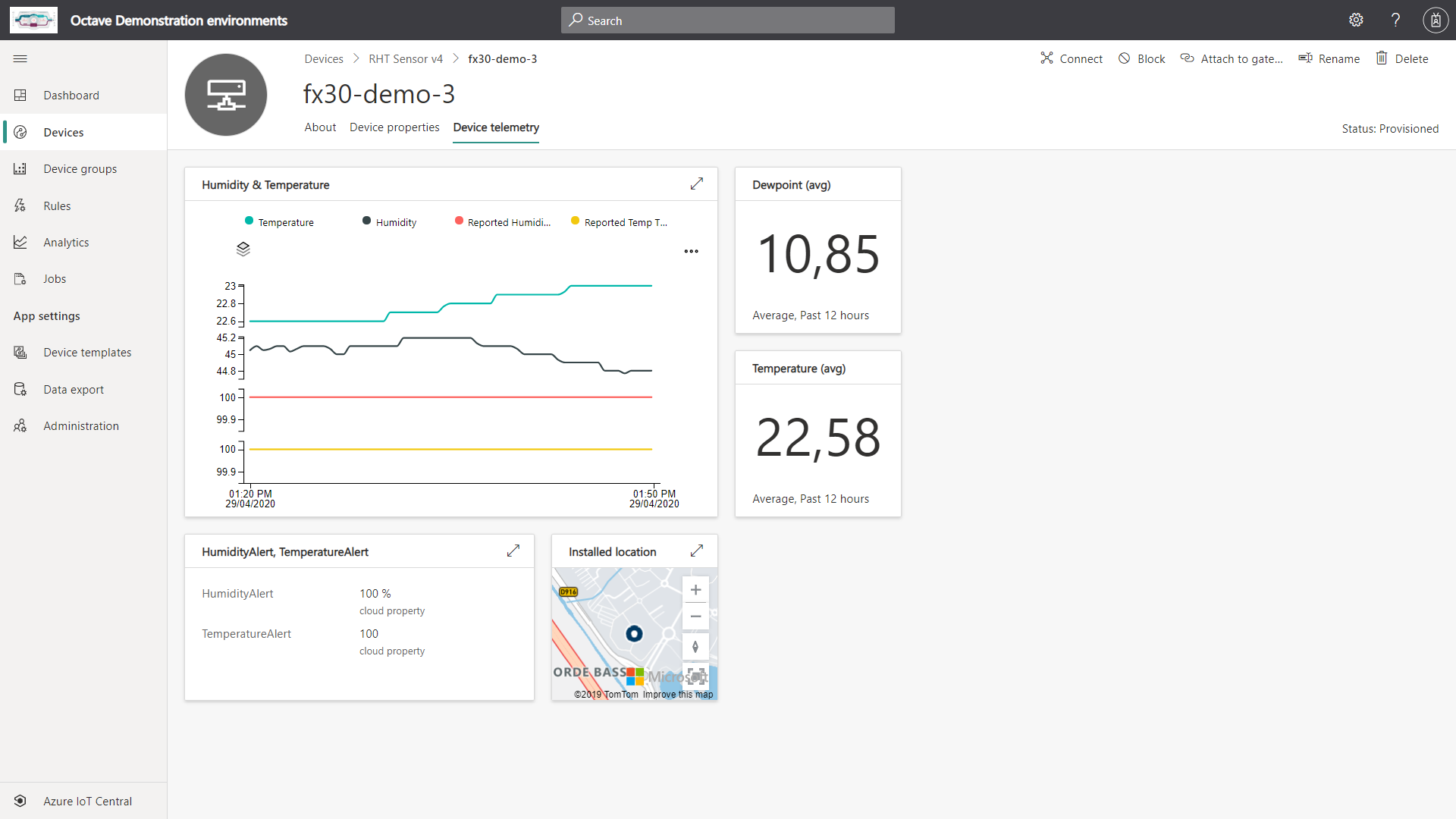Toggle Humidity series in legend
The image size is (1456, 819).
coord(390,221)
